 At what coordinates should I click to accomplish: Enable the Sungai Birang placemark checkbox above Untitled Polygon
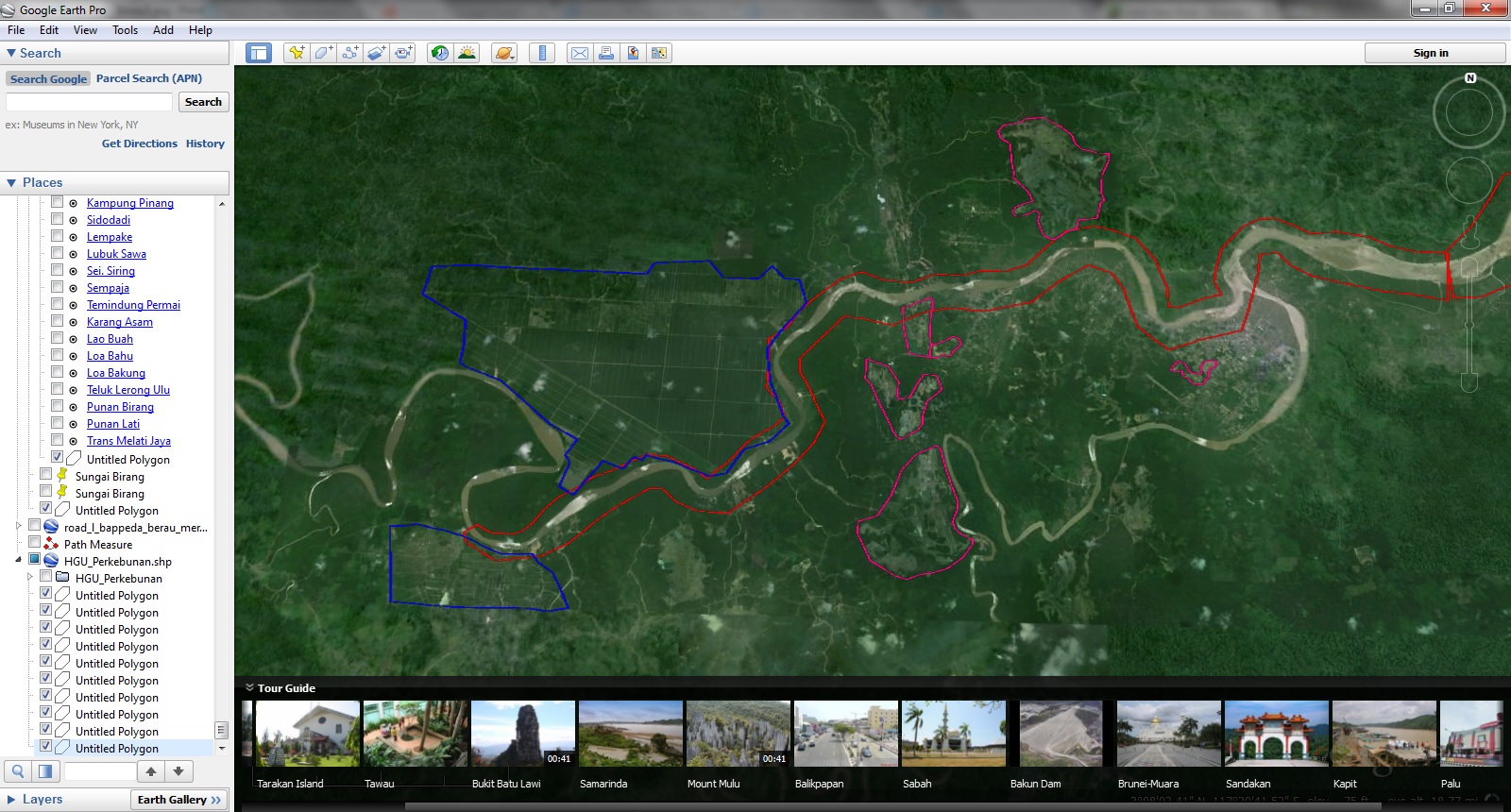[x=46, y=492]
